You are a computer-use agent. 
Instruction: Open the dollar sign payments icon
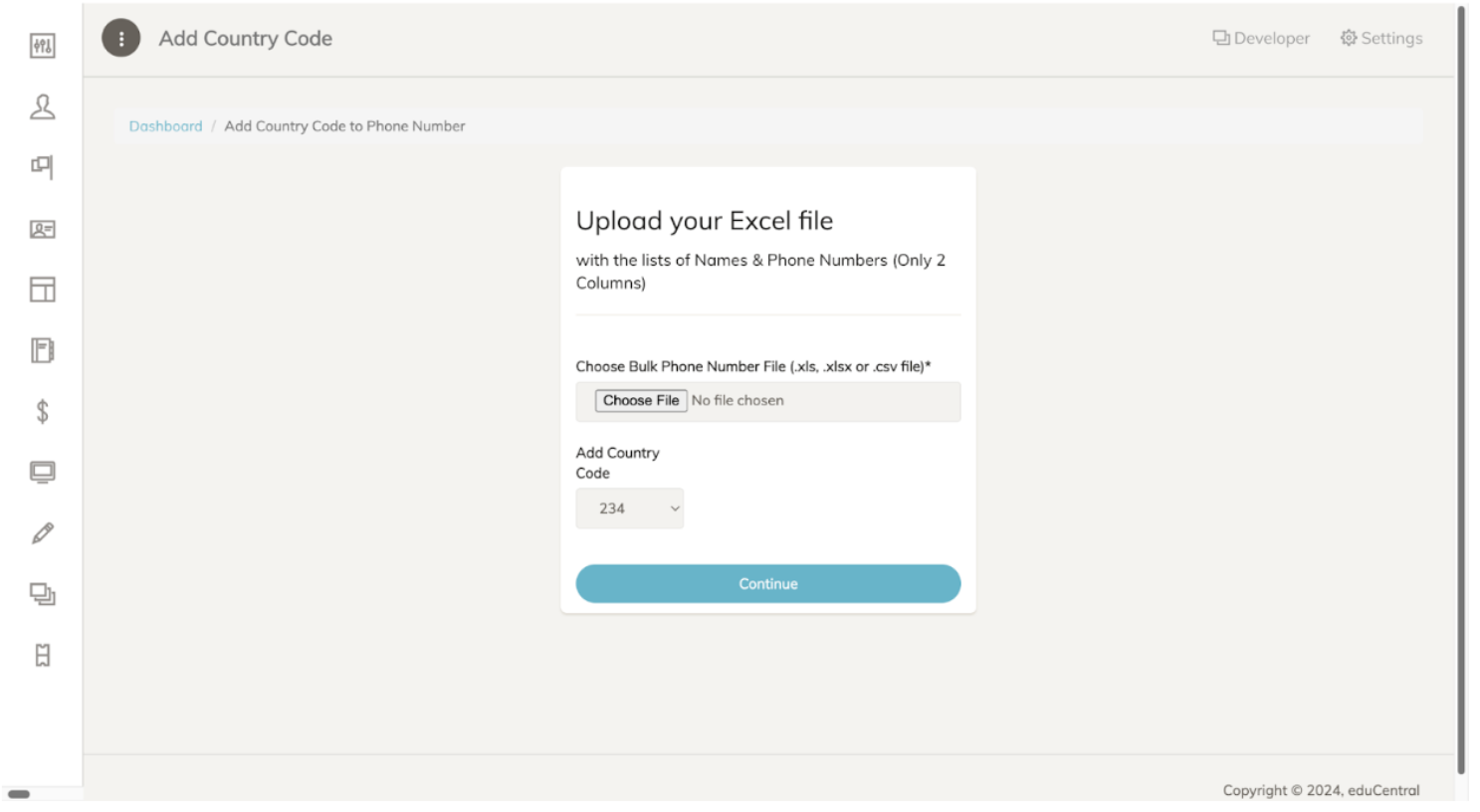tap(43, 411)
